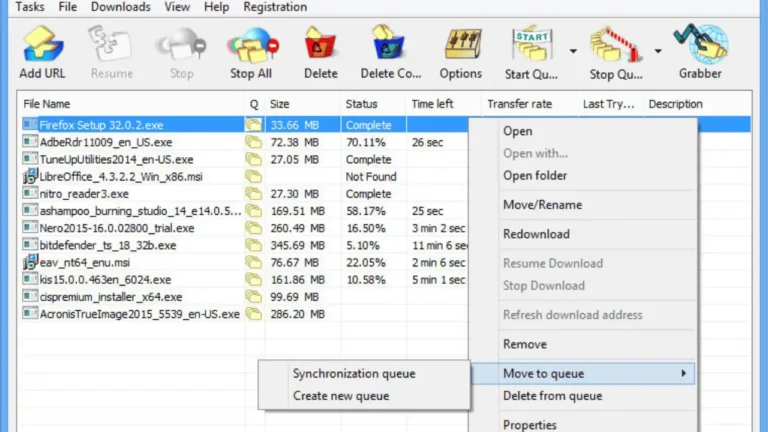Open the Registration menu

coord(275,7)
